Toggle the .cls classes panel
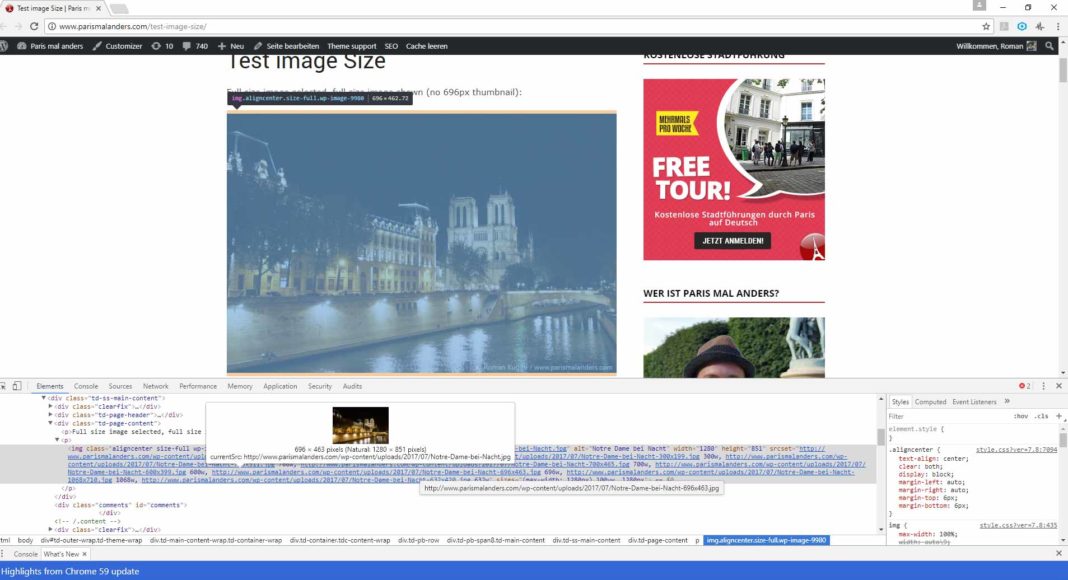 (1041, 416)
